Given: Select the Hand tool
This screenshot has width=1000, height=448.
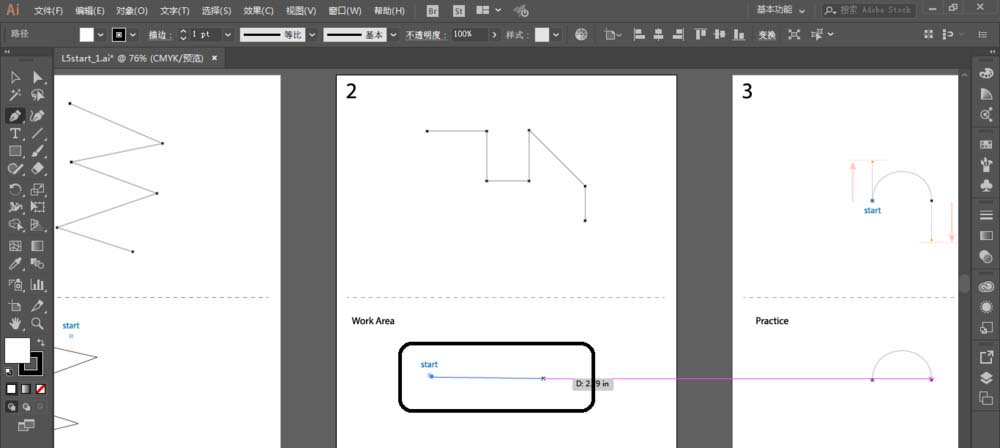Looking at the screenshot, I should (x=15, y=324).
